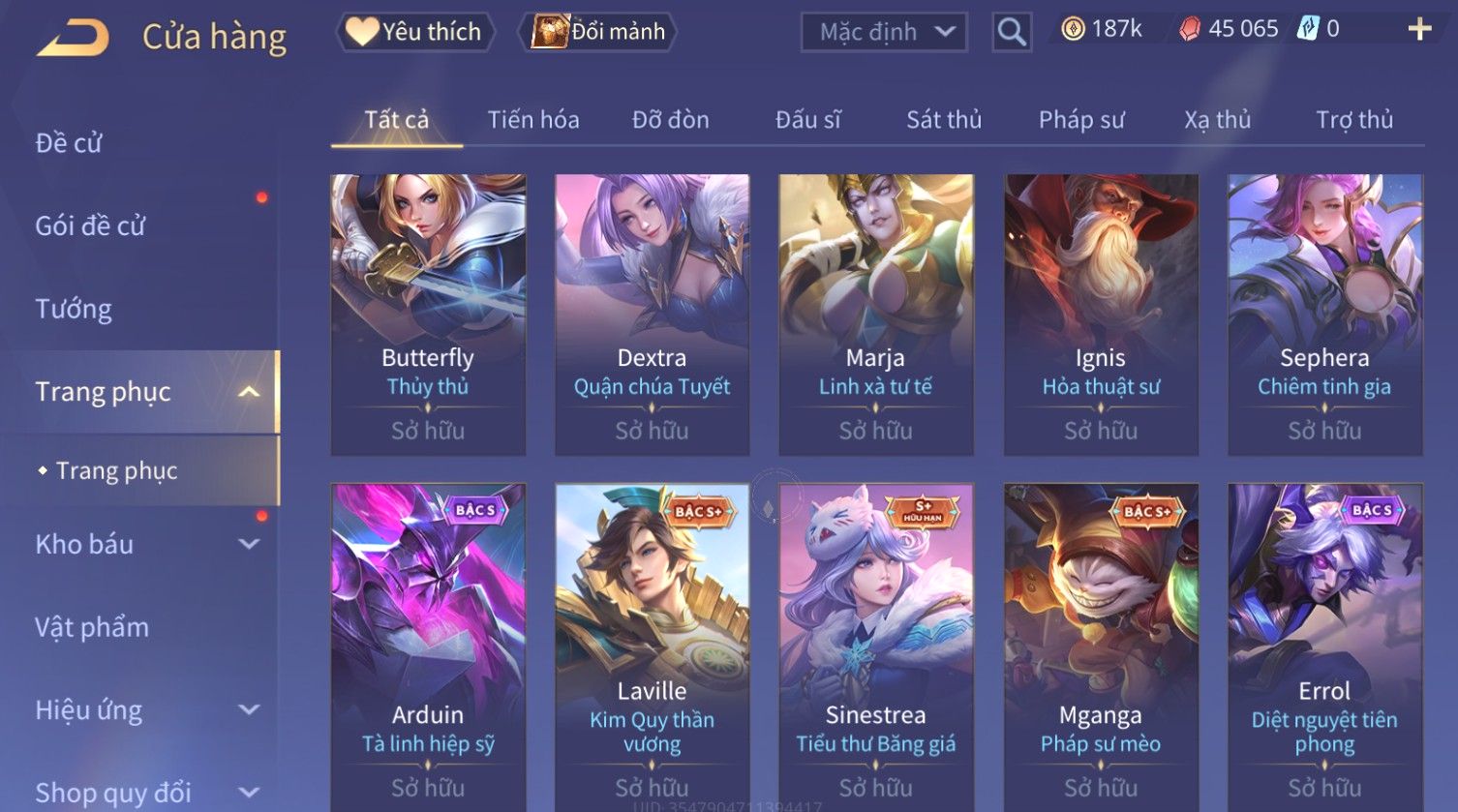
Task: Open Yêu thích heart favorites
Action: pyautogui.click(x=414, y=32)
